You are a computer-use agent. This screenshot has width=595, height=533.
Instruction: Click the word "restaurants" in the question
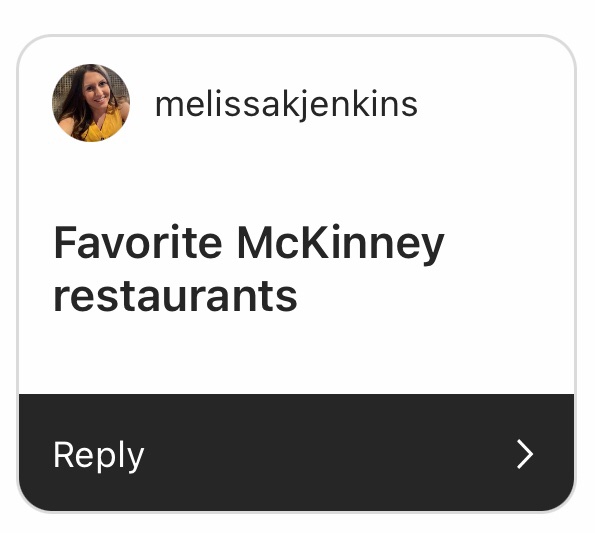pyautogui.click(x=175, y=296)
